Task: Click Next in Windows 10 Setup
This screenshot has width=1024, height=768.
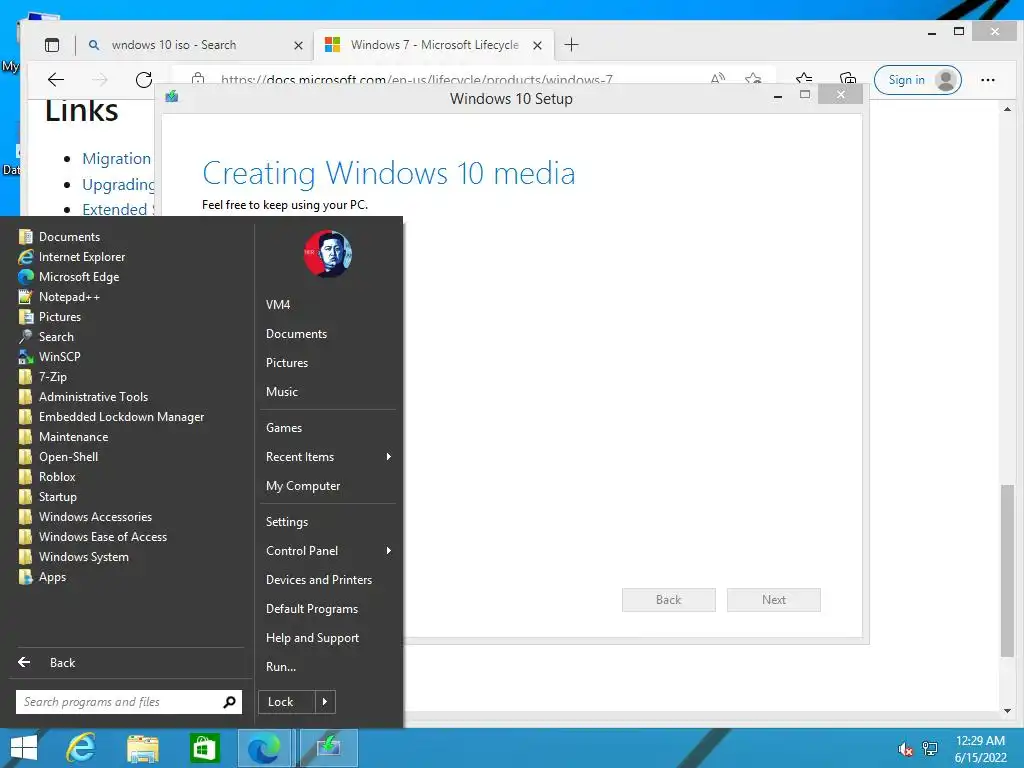Action: 774,600
